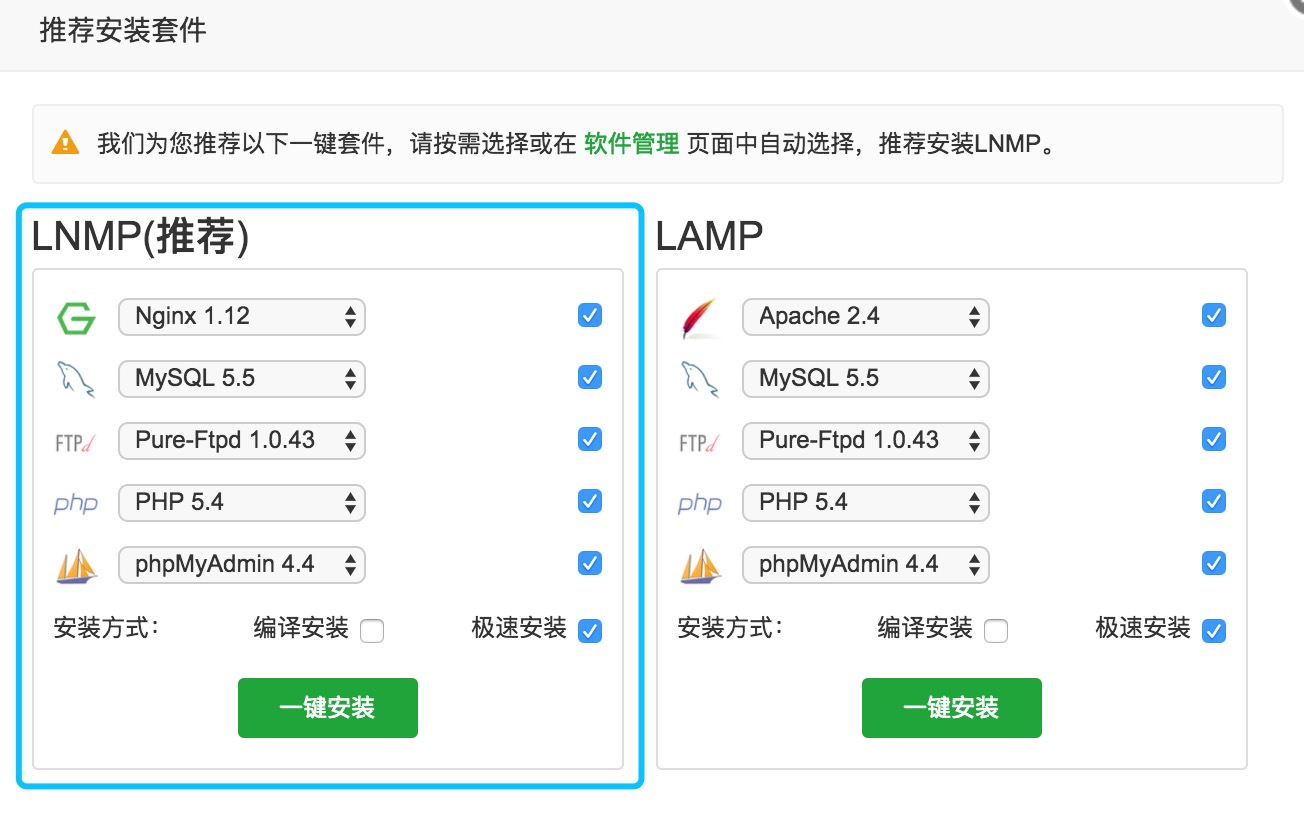Uncheck phpMyAdmin 4.4 checkbox in LNMP

click(x=590, y=563)
